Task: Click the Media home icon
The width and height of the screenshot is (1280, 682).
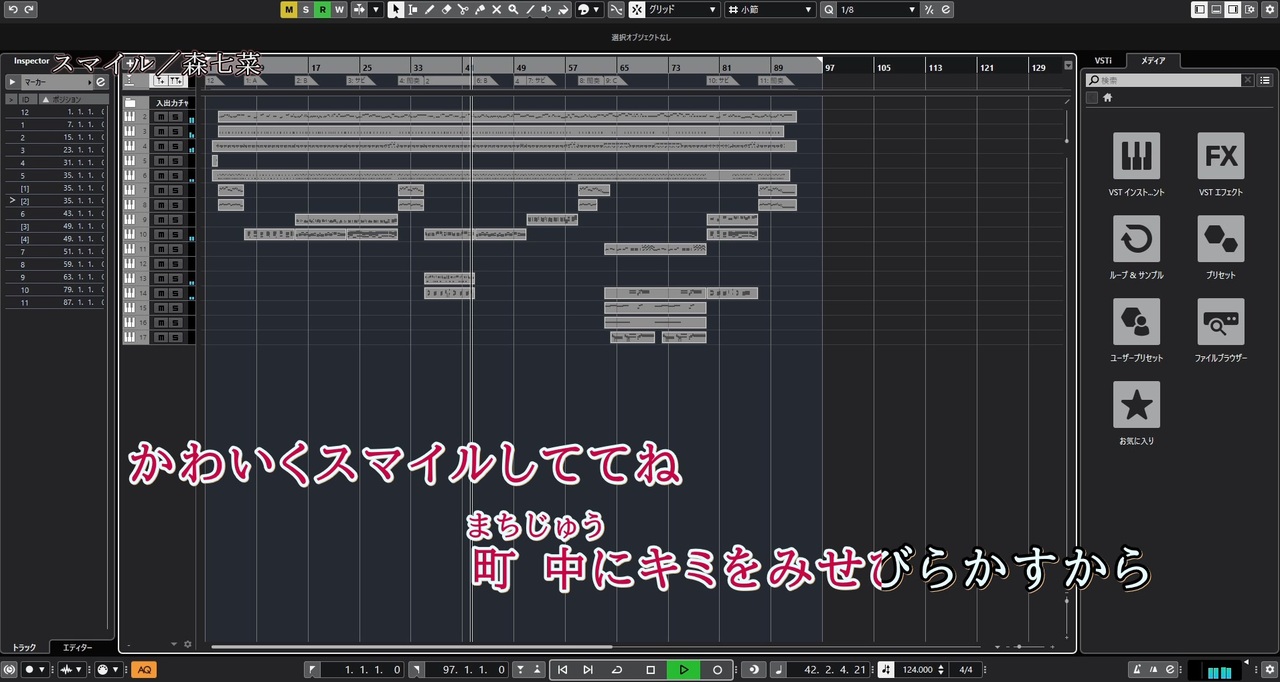Action: pos(1107,98)
